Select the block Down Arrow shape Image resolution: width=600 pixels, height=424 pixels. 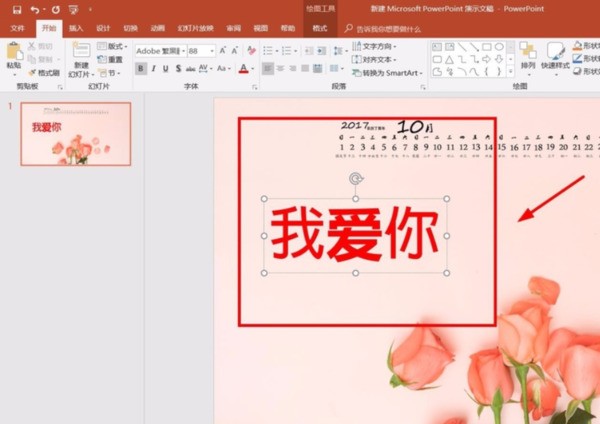[499, 59]
